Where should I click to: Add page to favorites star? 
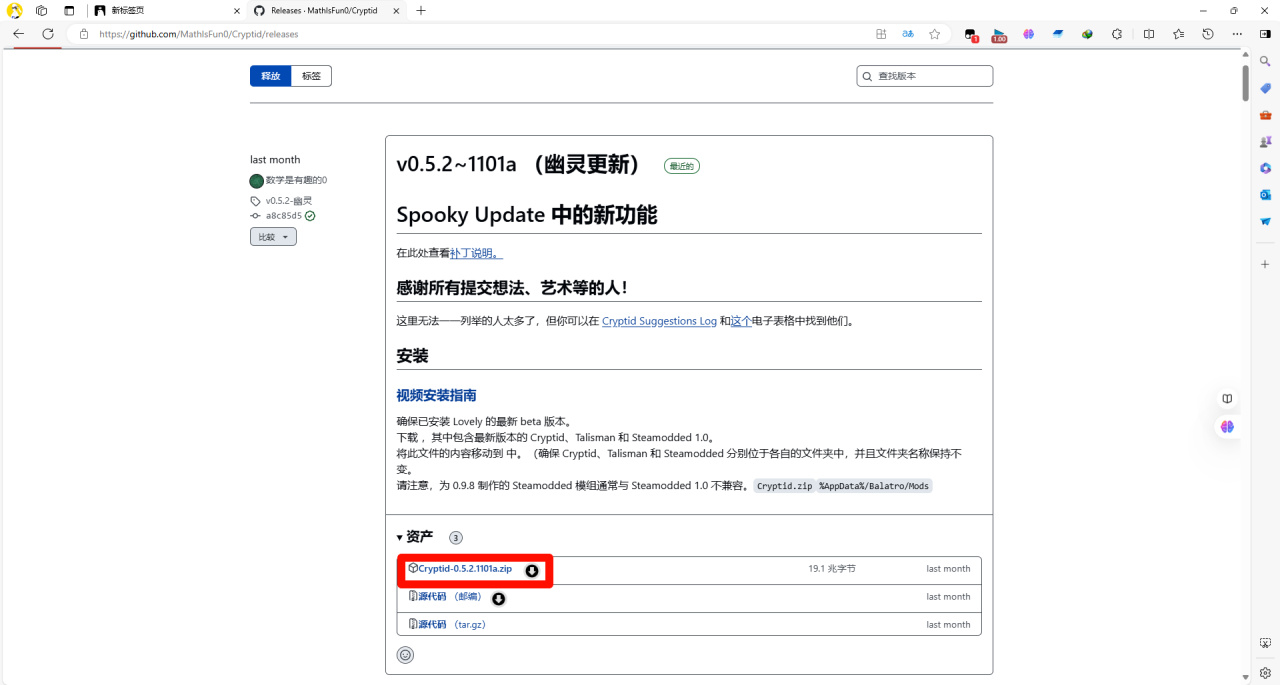(x=935, y=33)
